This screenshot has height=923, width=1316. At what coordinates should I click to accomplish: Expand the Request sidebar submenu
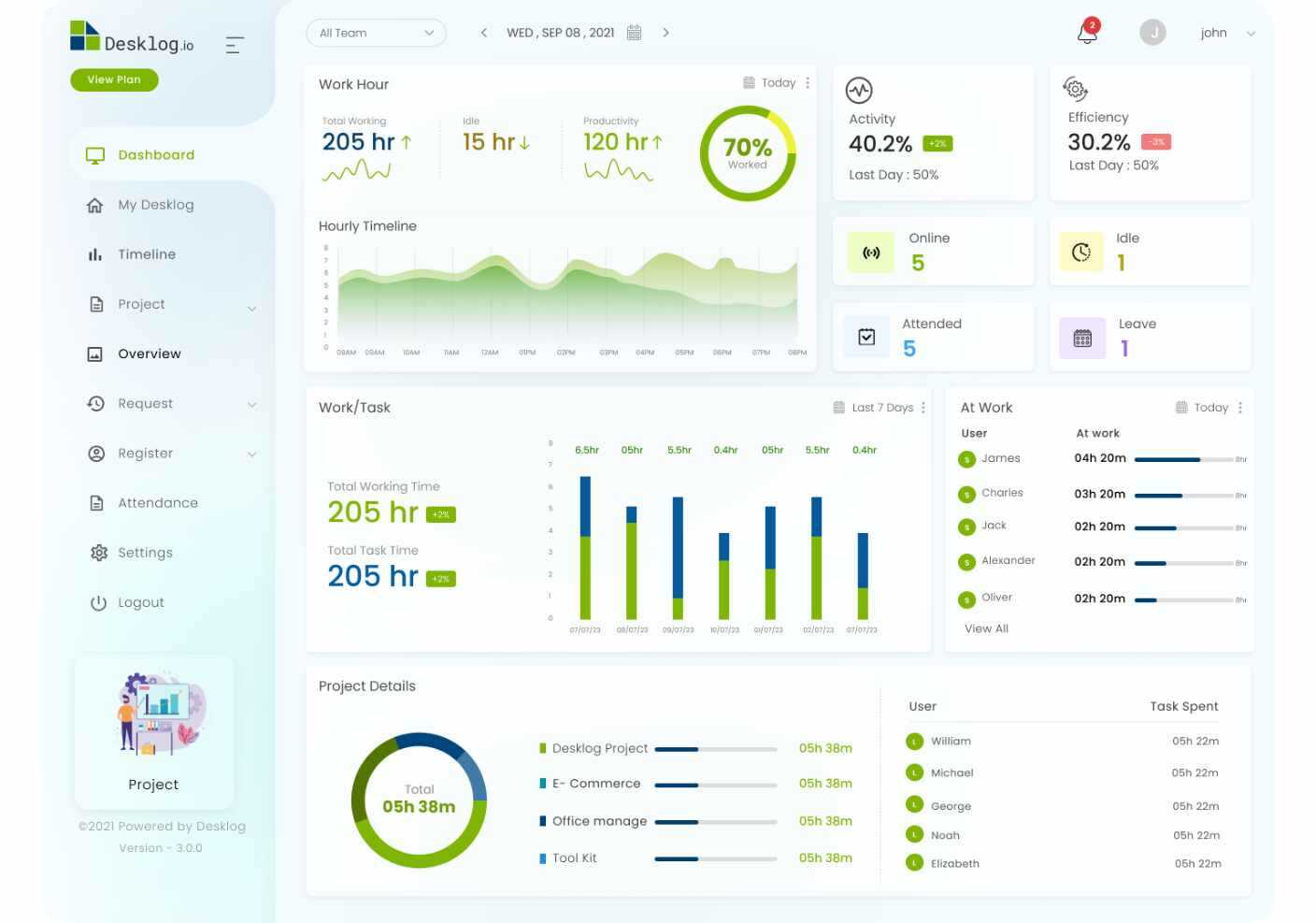point(251,405)
